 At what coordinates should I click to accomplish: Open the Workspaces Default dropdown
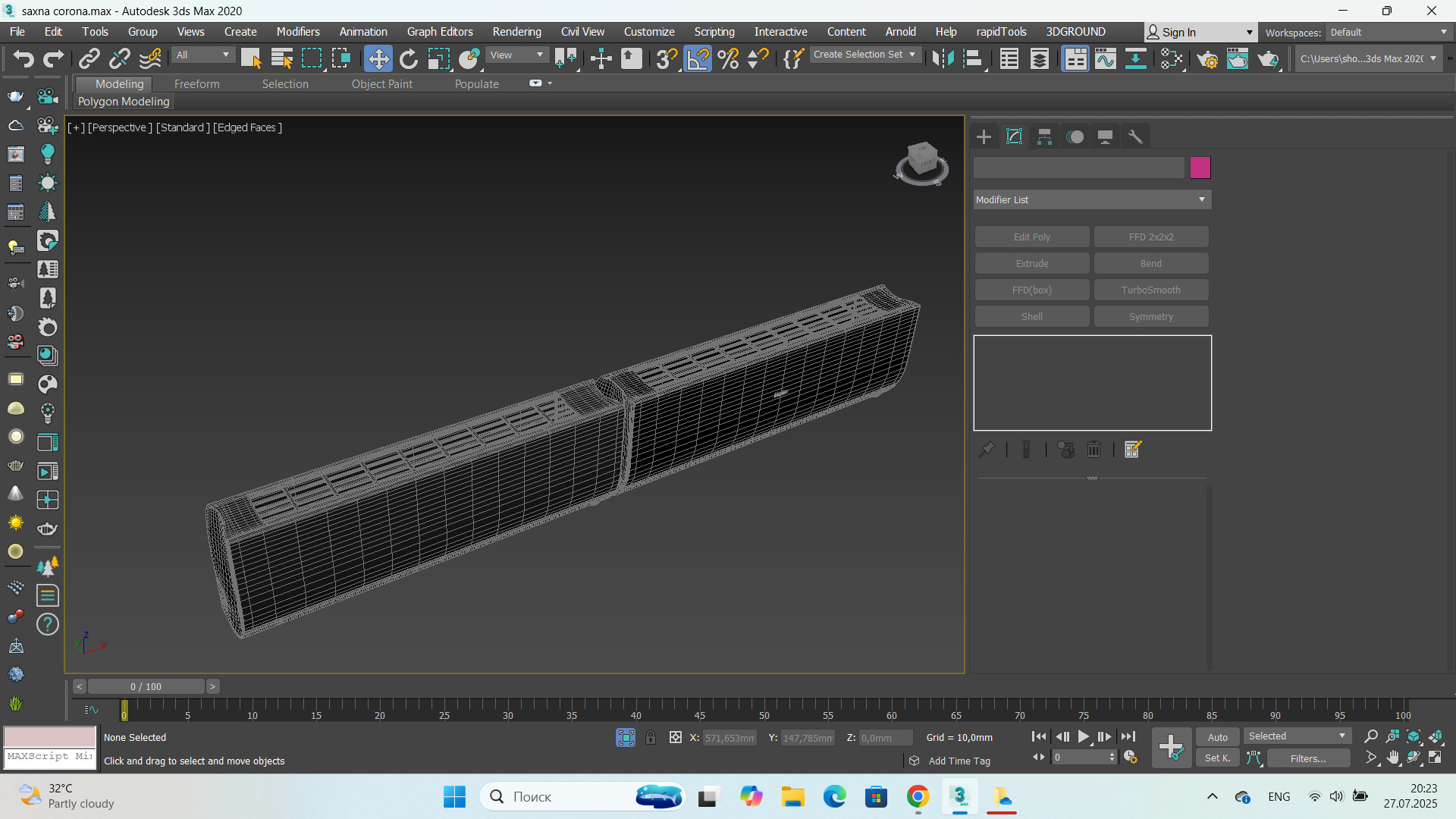coord(1388,32)
